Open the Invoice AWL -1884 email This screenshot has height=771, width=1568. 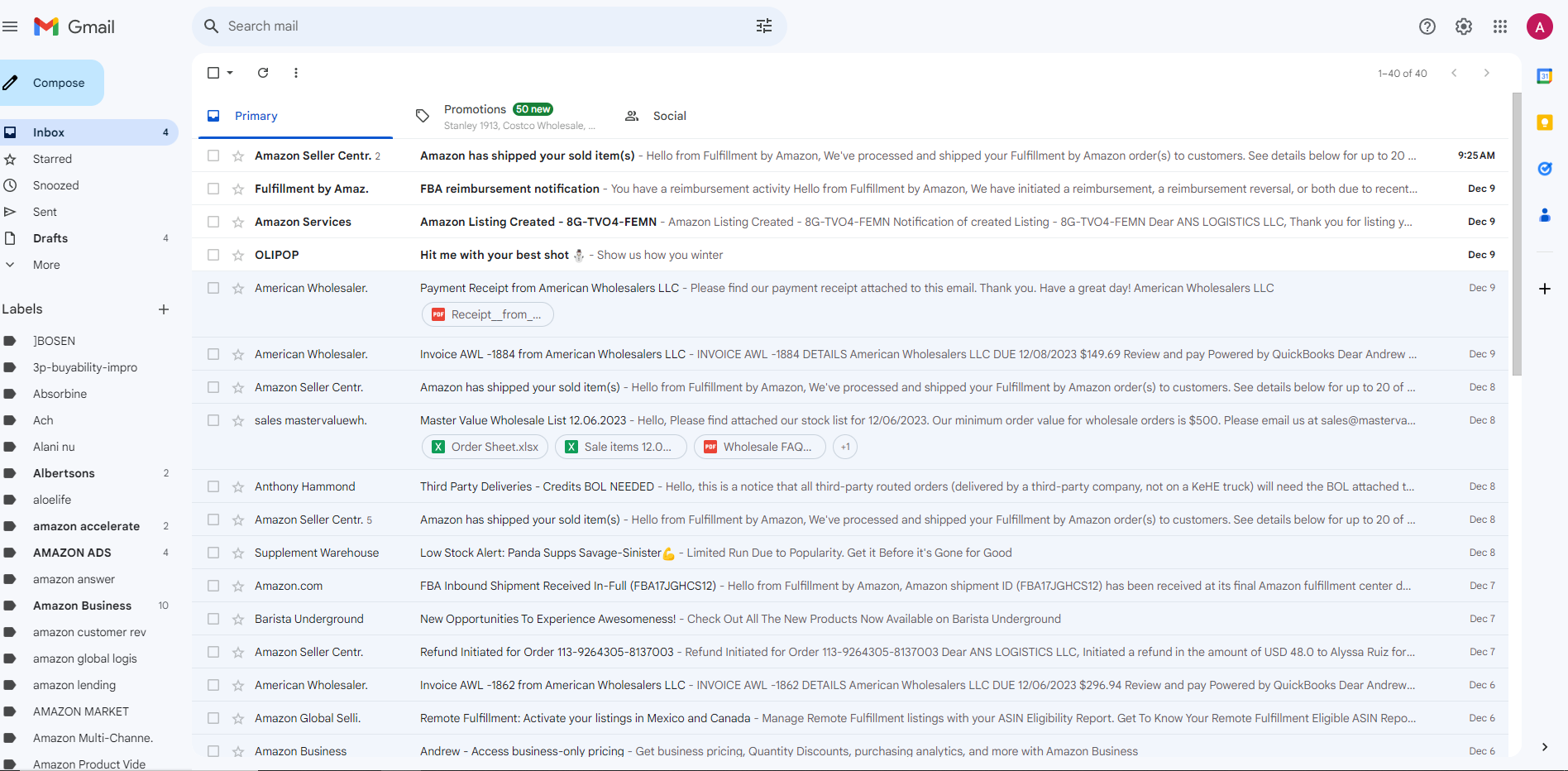point(850,354)
